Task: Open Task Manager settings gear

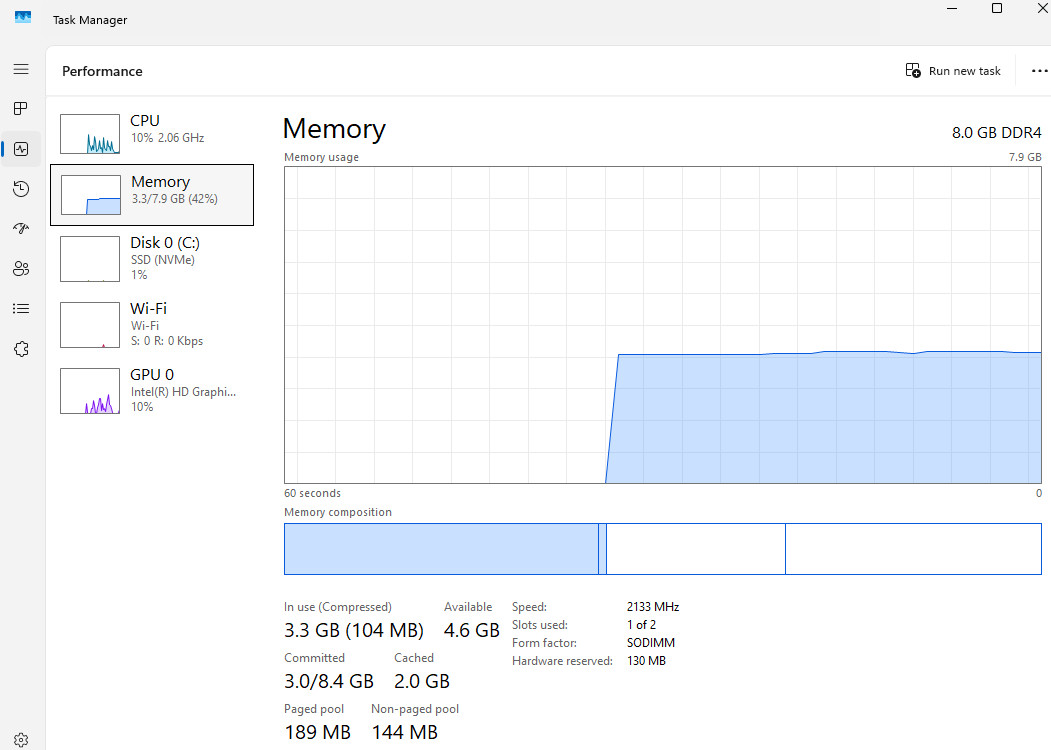Action: click(x=21, y=740)
